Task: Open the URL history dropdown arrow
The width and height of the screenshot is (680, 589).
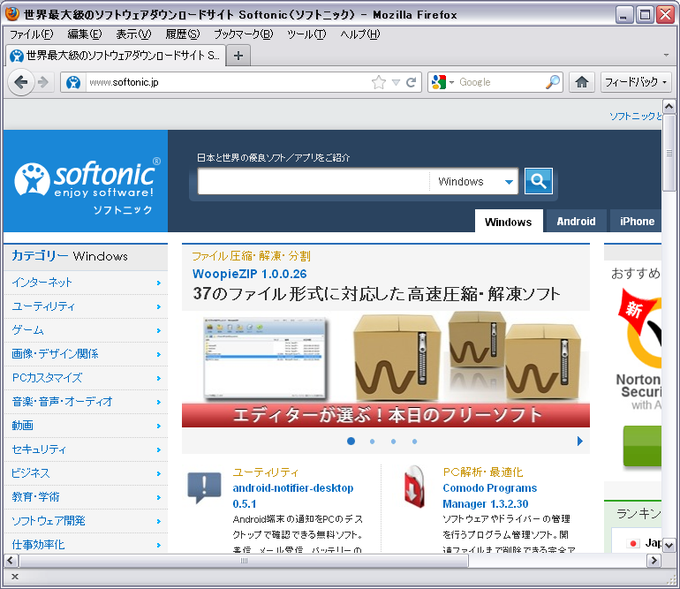Action: 396,82
